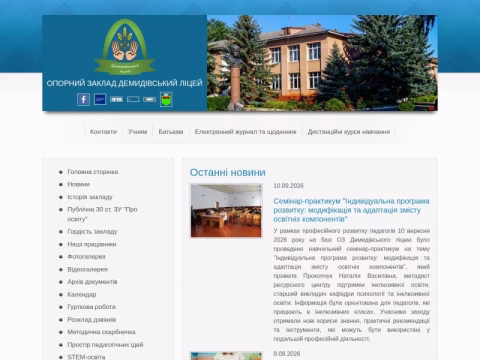Open the Facebook icon in the header
The width and height of the screenshot is (480, 360).
(83, 99)
